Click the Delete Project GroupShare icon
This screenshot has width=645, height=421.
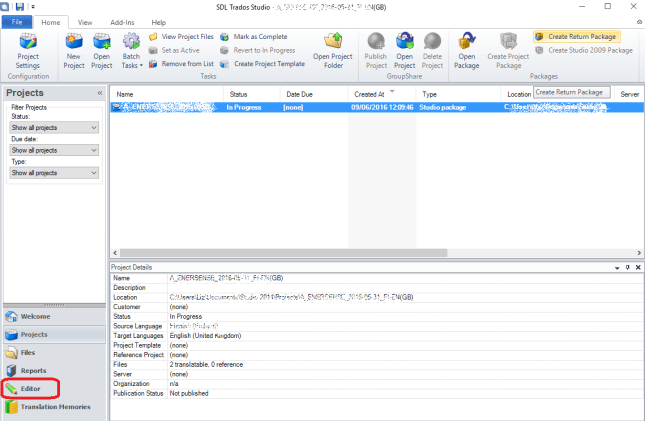[432, 49]
